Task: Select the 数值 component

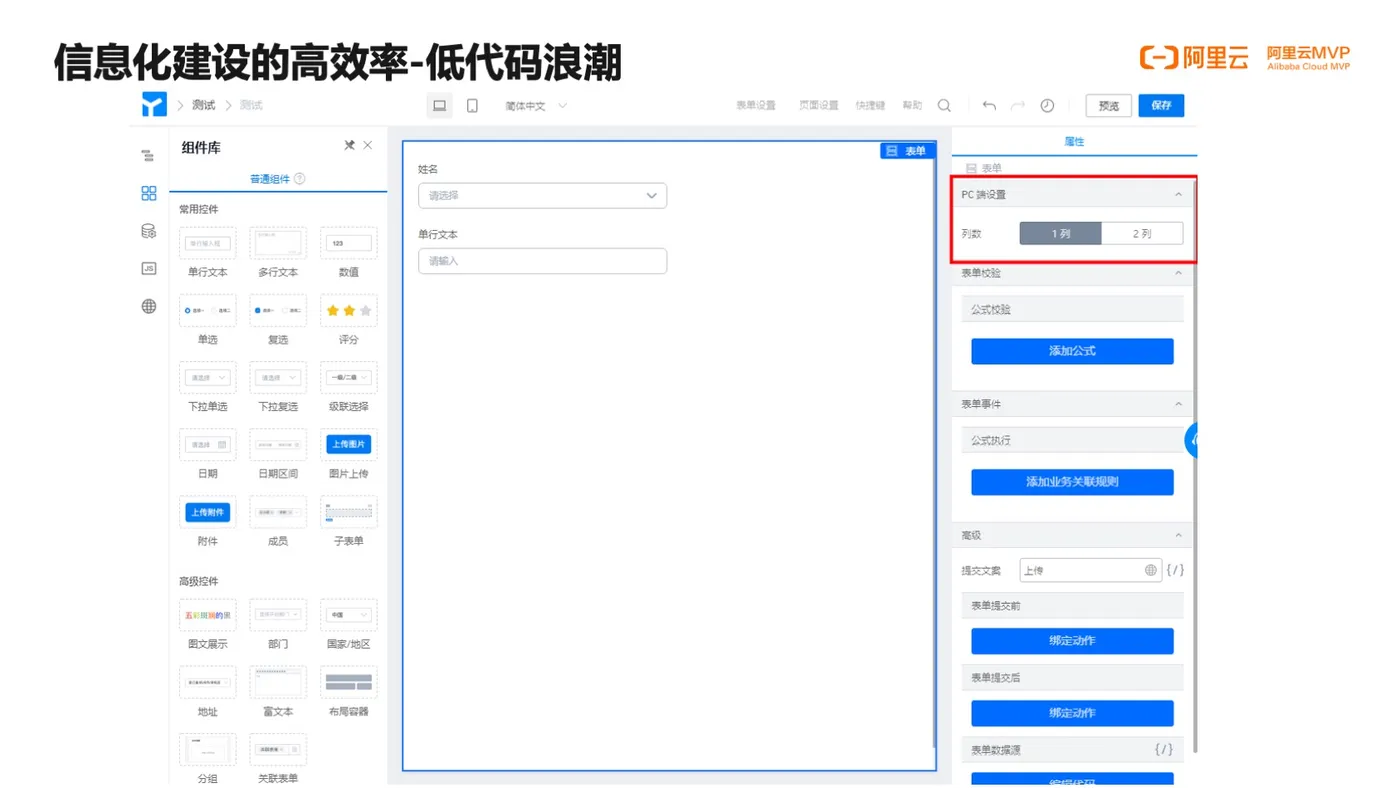Action: click(x=349, y=252)
